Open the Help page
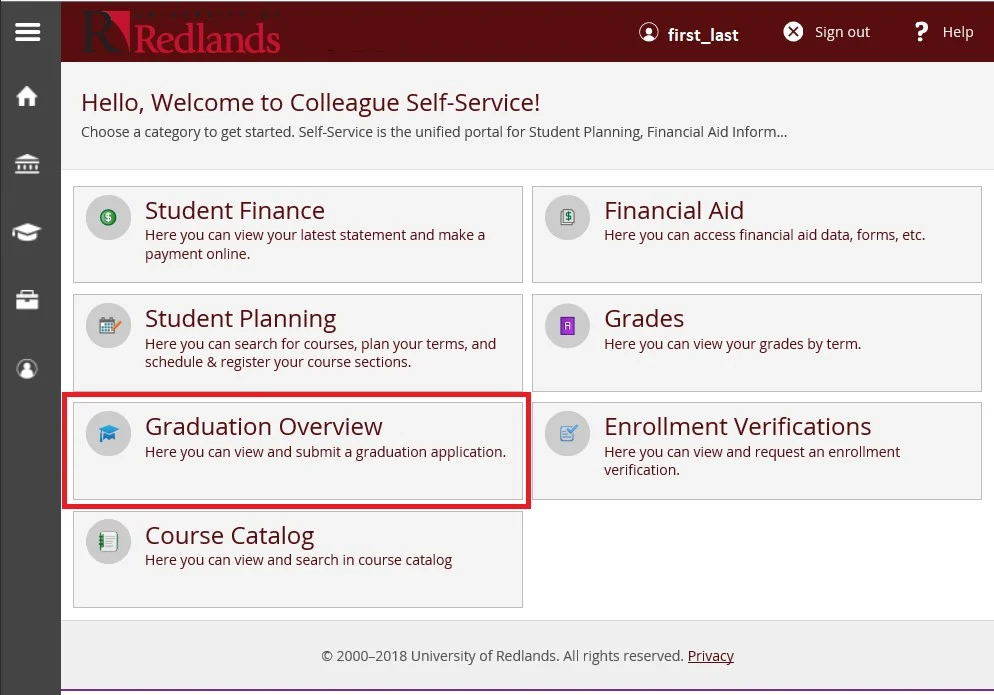Viewport: 994px width, 695px height. 943,32
